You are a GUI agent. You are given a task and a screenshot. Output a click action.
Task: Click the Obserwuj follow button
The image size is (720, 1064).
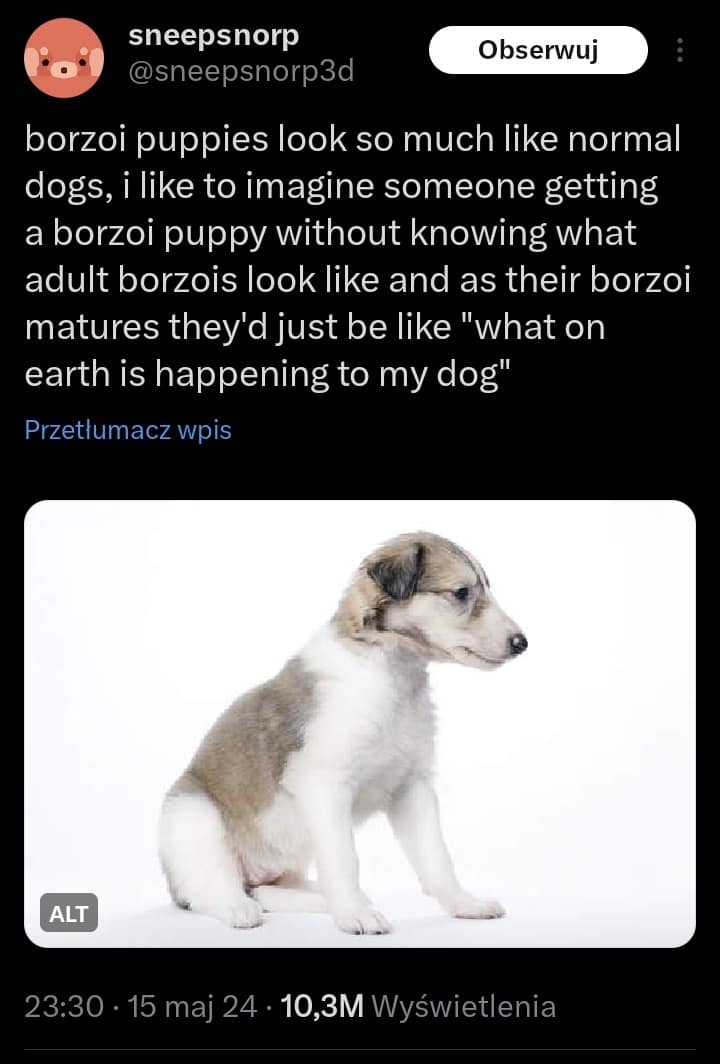coord(538,50)
